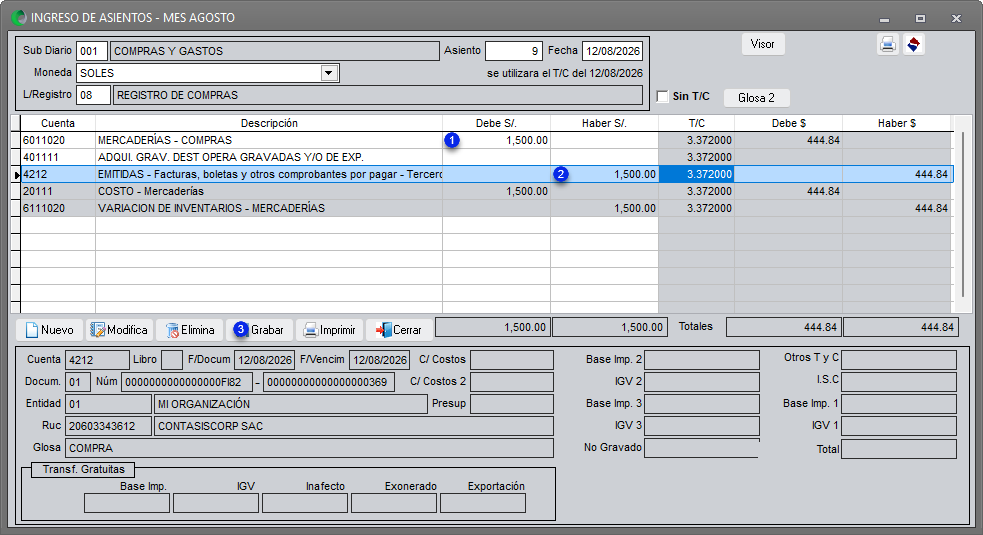Click description COSTO - Mercaderías
The height and width of the screenshot is (535, 983).
150,191
